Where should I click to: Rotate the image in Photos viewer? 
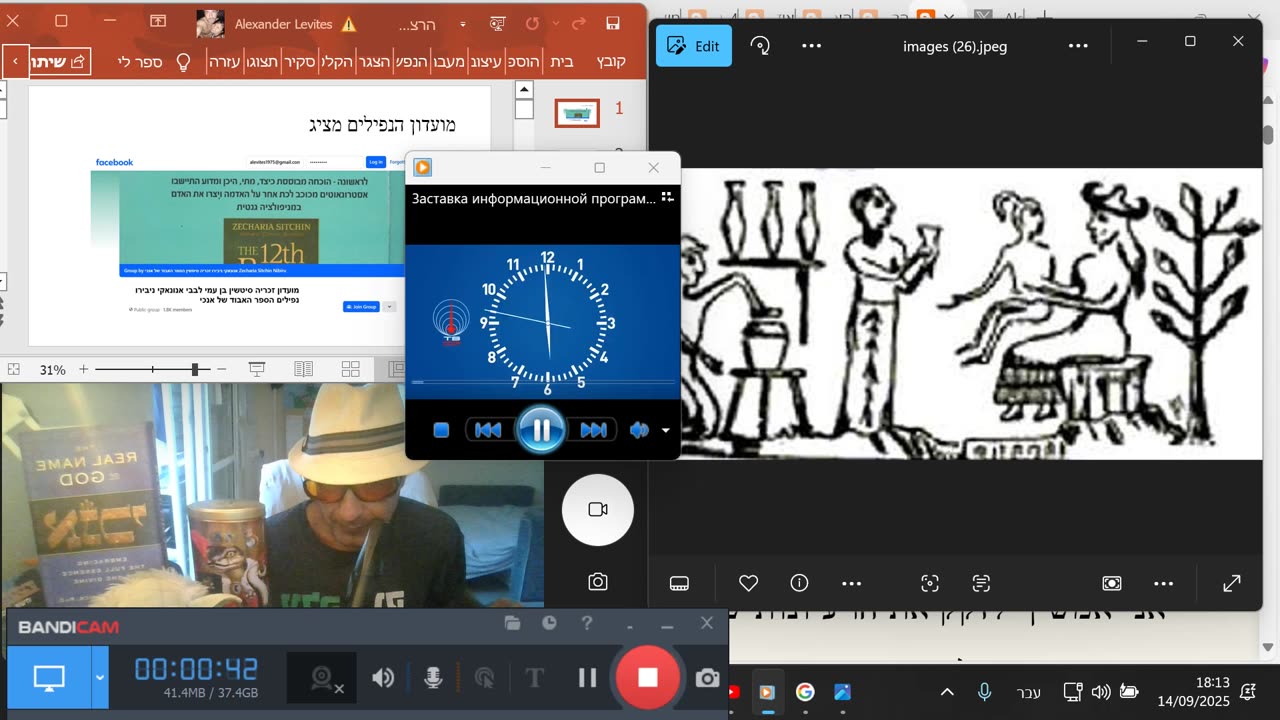pyautogui.click(x=761, y=46)
